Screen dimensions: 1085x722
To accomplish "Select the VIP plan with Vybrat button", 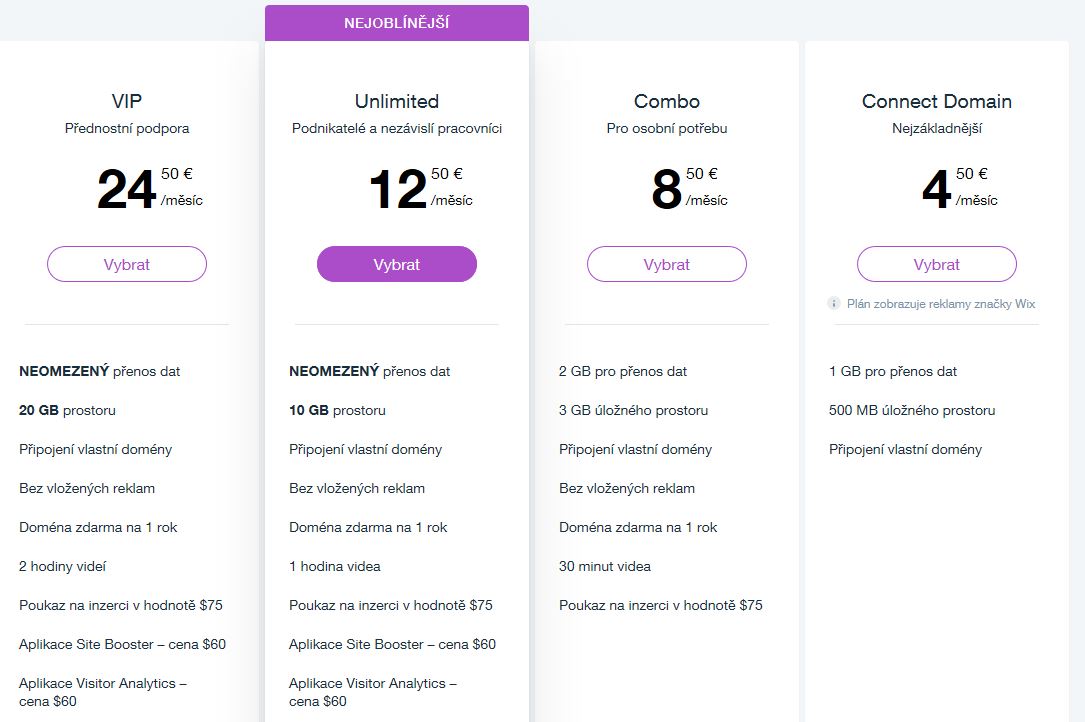I will tap(127, 265).
